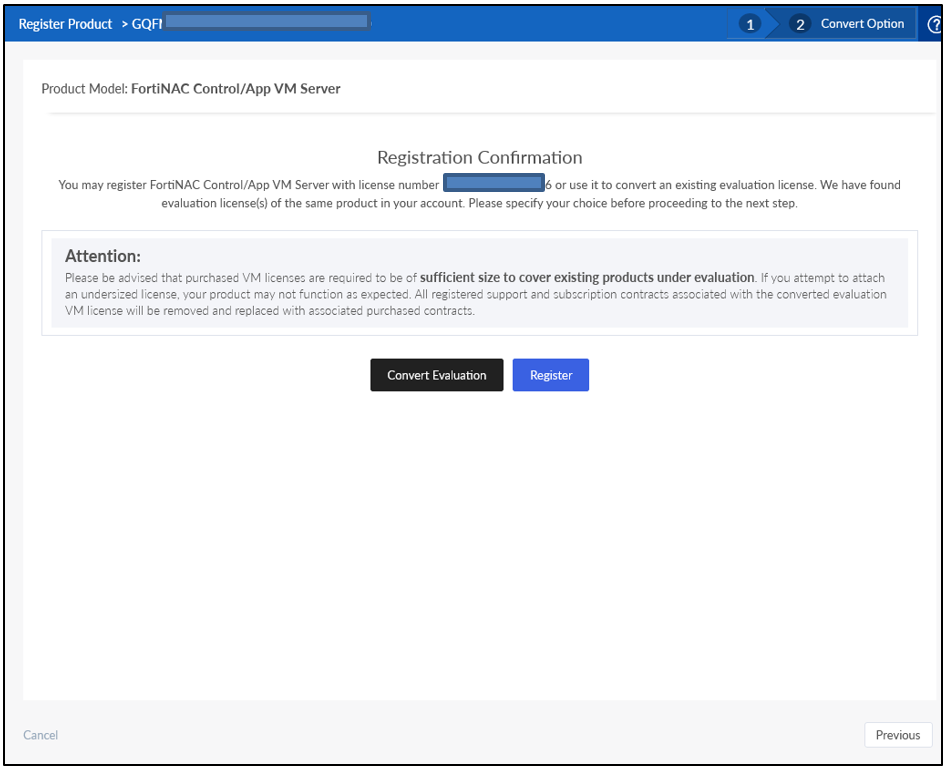Click the masked license number field
Viewport: 949px width, 769px height.
click(493, 184)
